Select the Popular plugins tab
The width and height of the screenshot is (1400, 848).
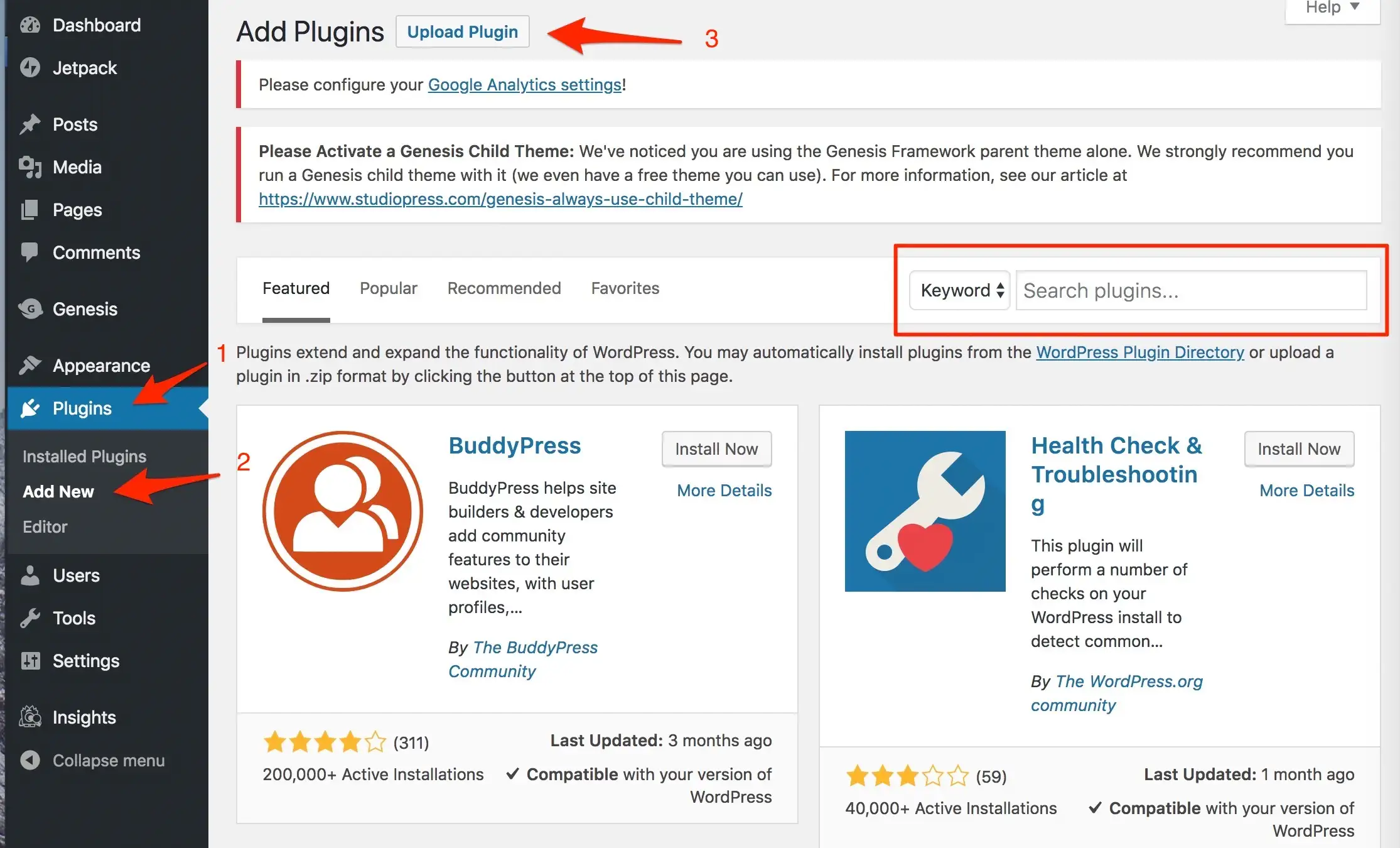click(x=389, y=287)
